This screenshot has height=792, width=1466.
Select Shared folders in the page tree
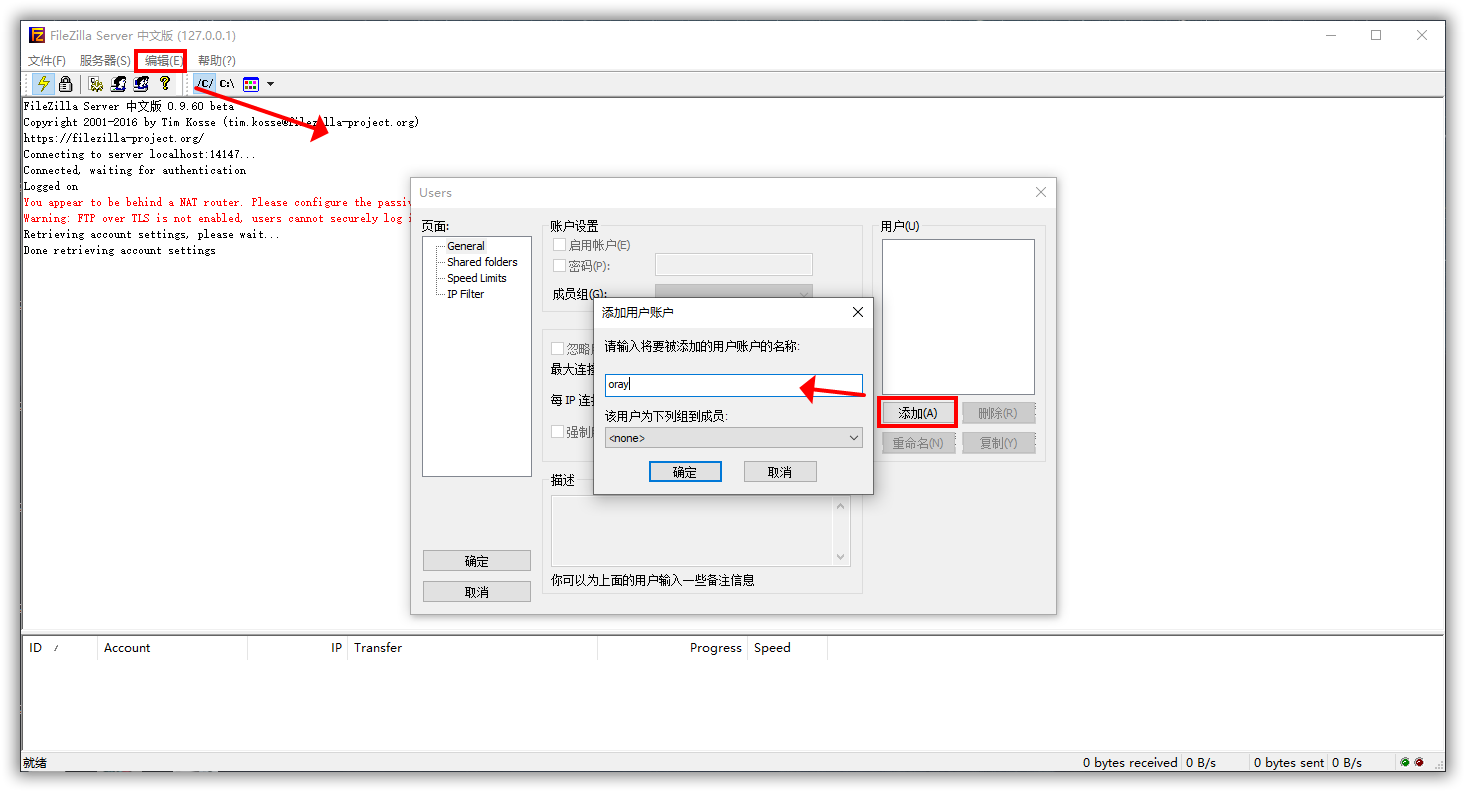[x=482, y=262]
